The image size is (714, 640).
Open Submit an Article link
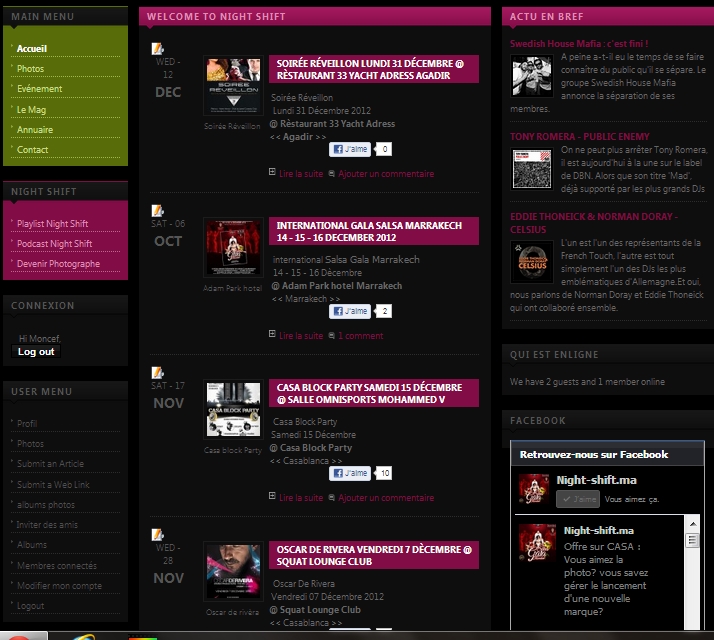coord(51,464)
